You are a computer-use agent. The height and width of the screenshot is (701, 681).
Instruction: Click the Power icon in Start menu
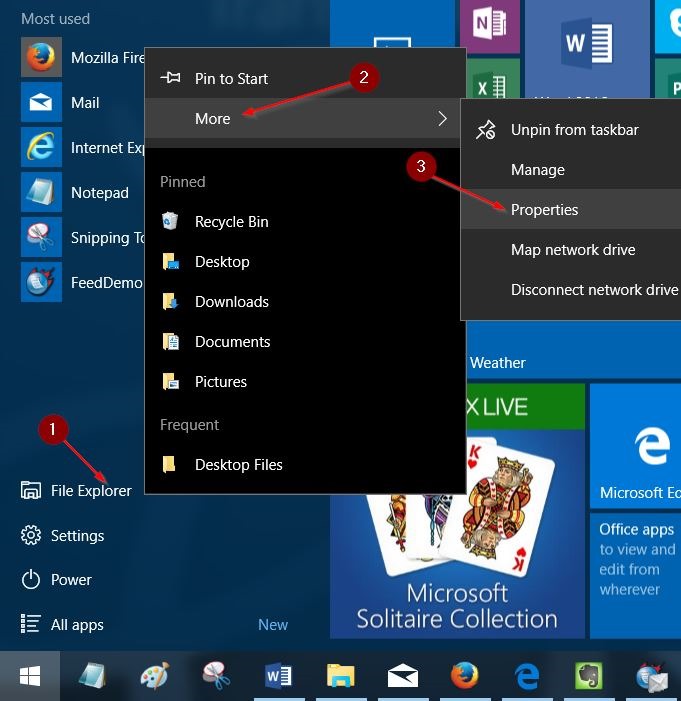click(x=30, y=579)
